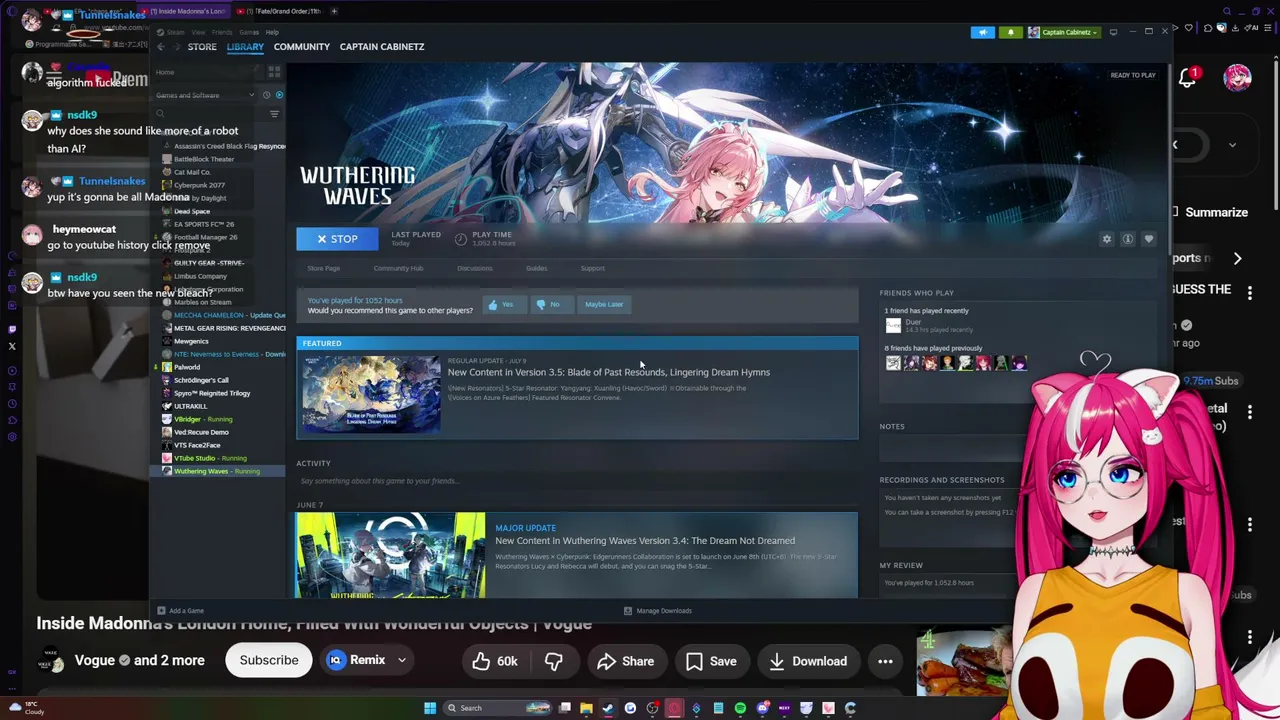Open advanced library filter options

click(x=274, y=114)
